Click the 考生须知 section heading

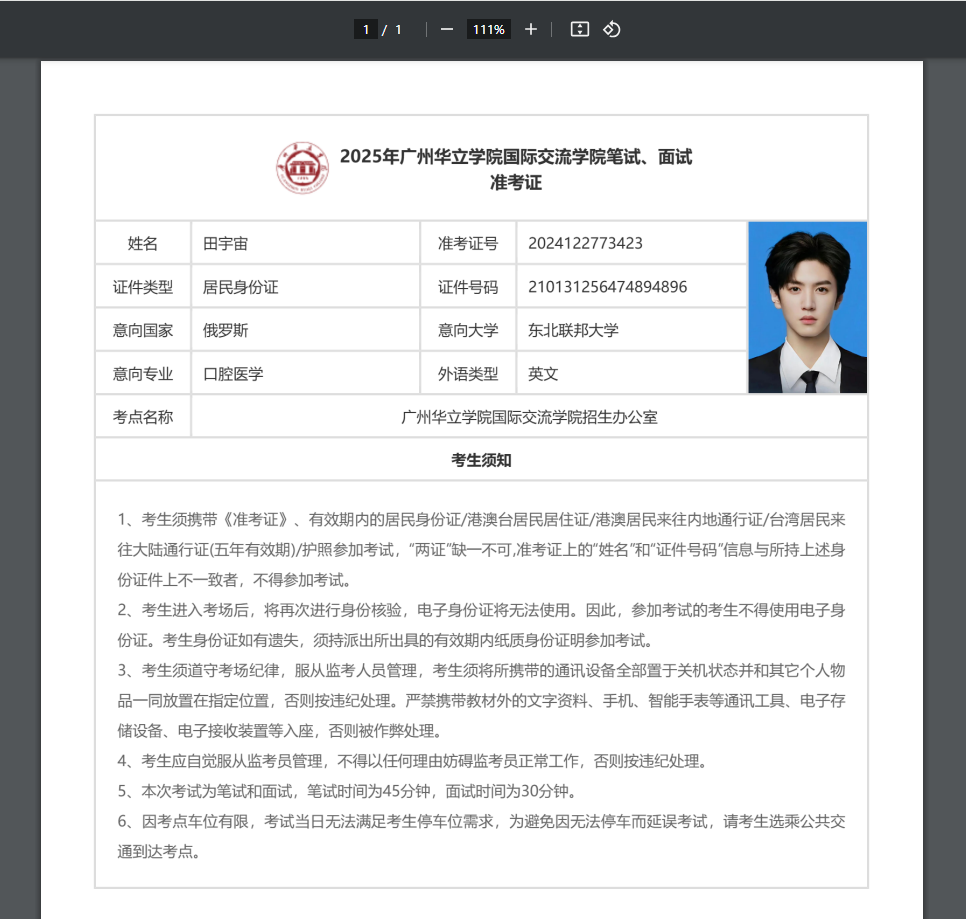click(x=481, y=460)
